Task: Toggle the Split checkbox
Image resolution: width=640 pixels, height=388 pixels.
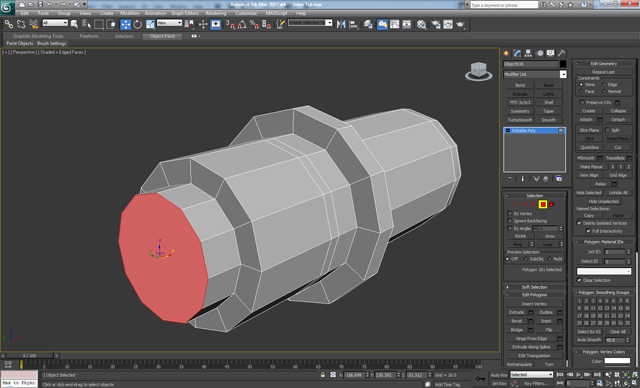Action: pyautogui.click(x=607, y=130)
